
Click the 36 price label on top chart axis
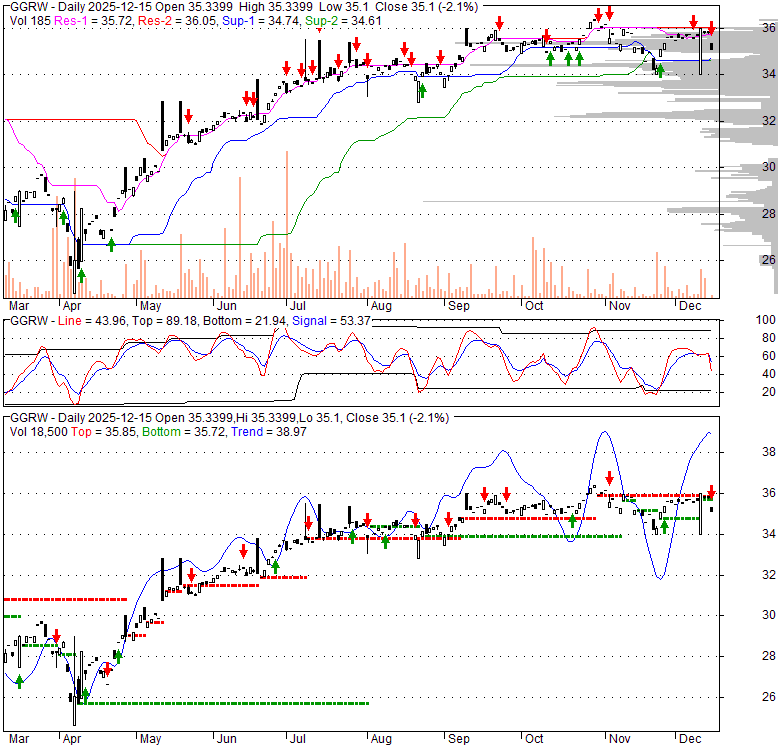pos(769,28)
